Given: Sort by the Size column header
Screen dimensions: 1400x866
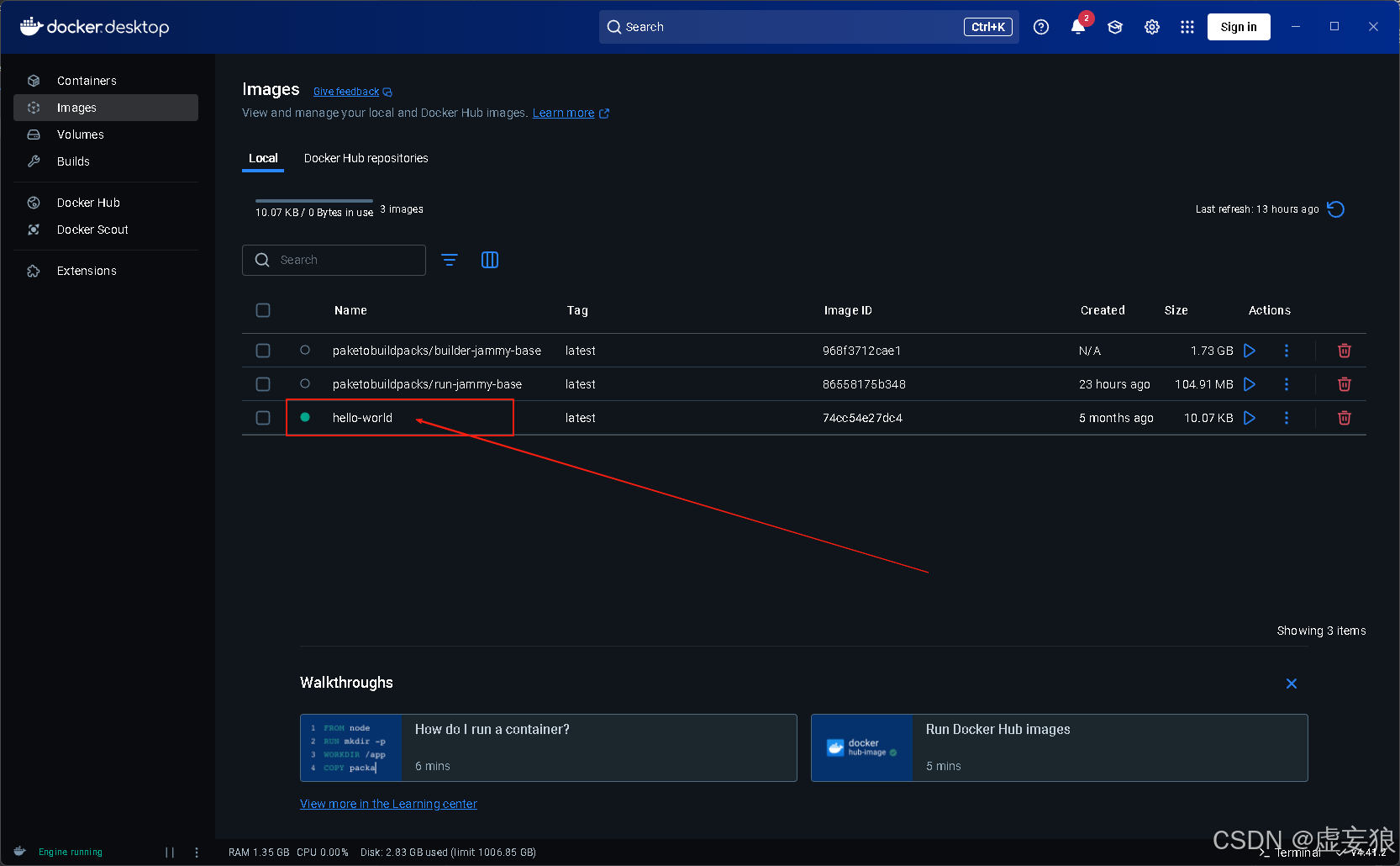Looking at the screenshot, I should 1176,310.
